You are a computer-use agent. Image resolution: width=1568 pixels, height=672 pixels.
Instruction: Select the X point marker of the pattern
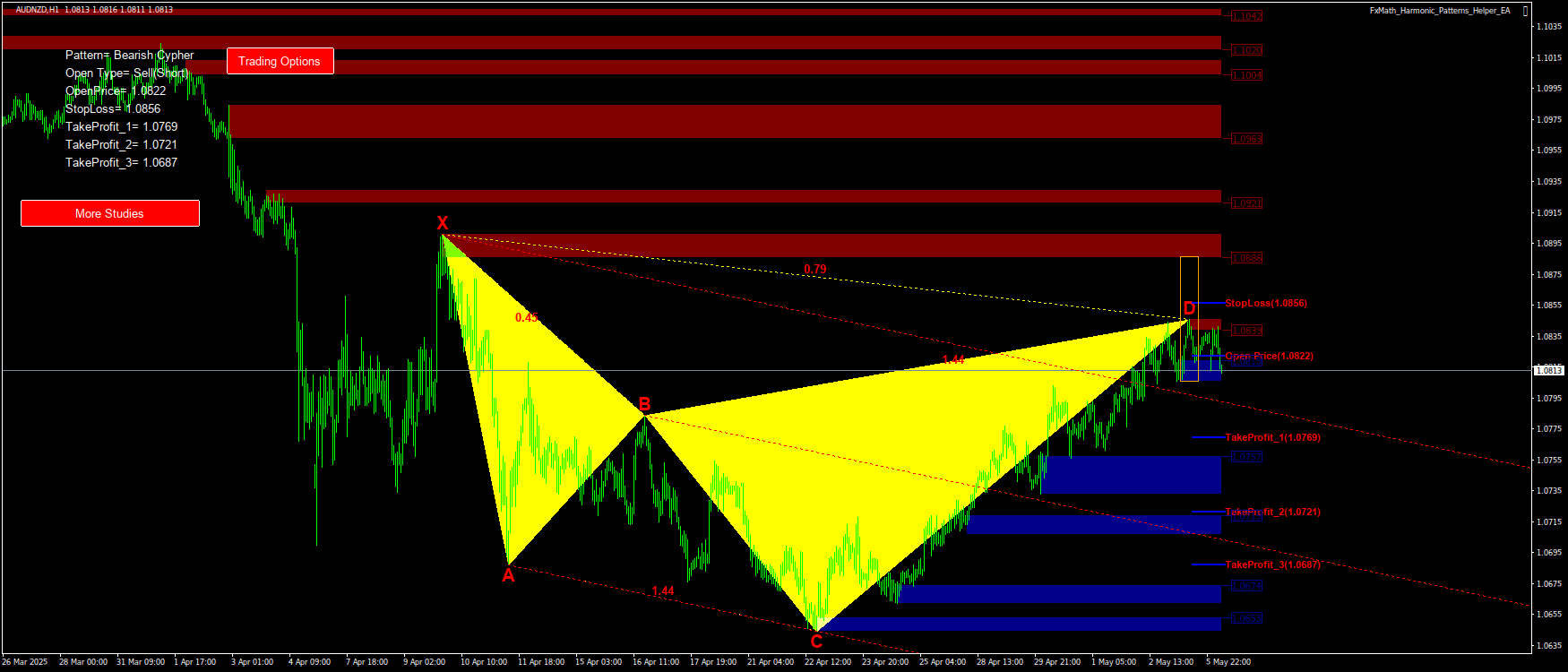(442, 223)
